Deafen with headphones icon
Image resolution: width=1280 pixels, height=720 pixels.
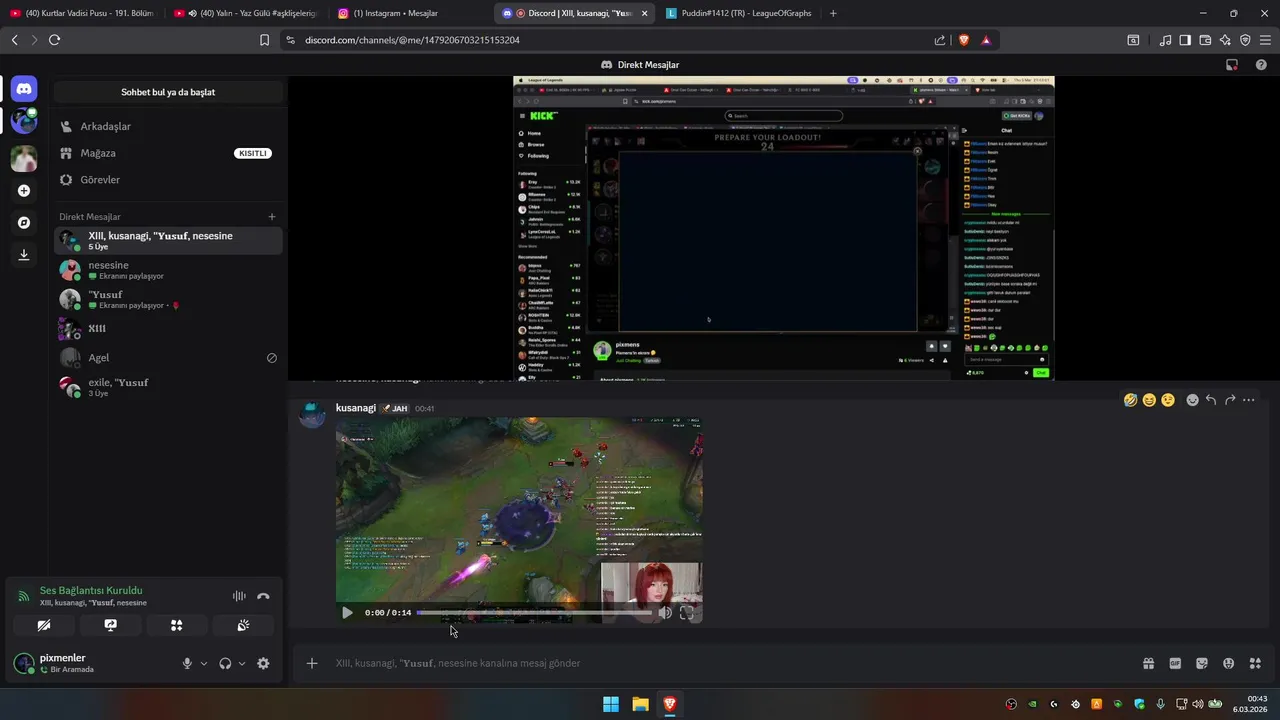(x=225, y=663)
